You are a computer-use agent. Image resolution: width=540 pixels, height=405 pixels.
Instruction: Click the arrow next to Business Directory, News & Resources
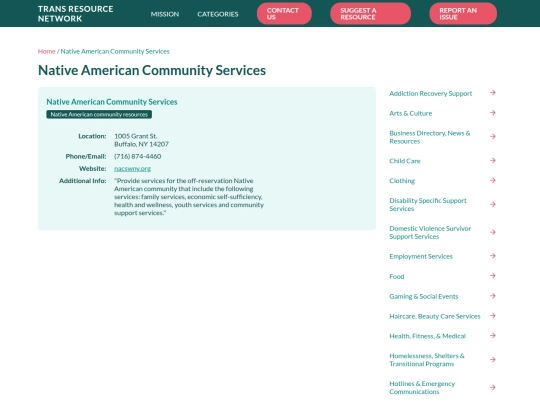point(493,137)
